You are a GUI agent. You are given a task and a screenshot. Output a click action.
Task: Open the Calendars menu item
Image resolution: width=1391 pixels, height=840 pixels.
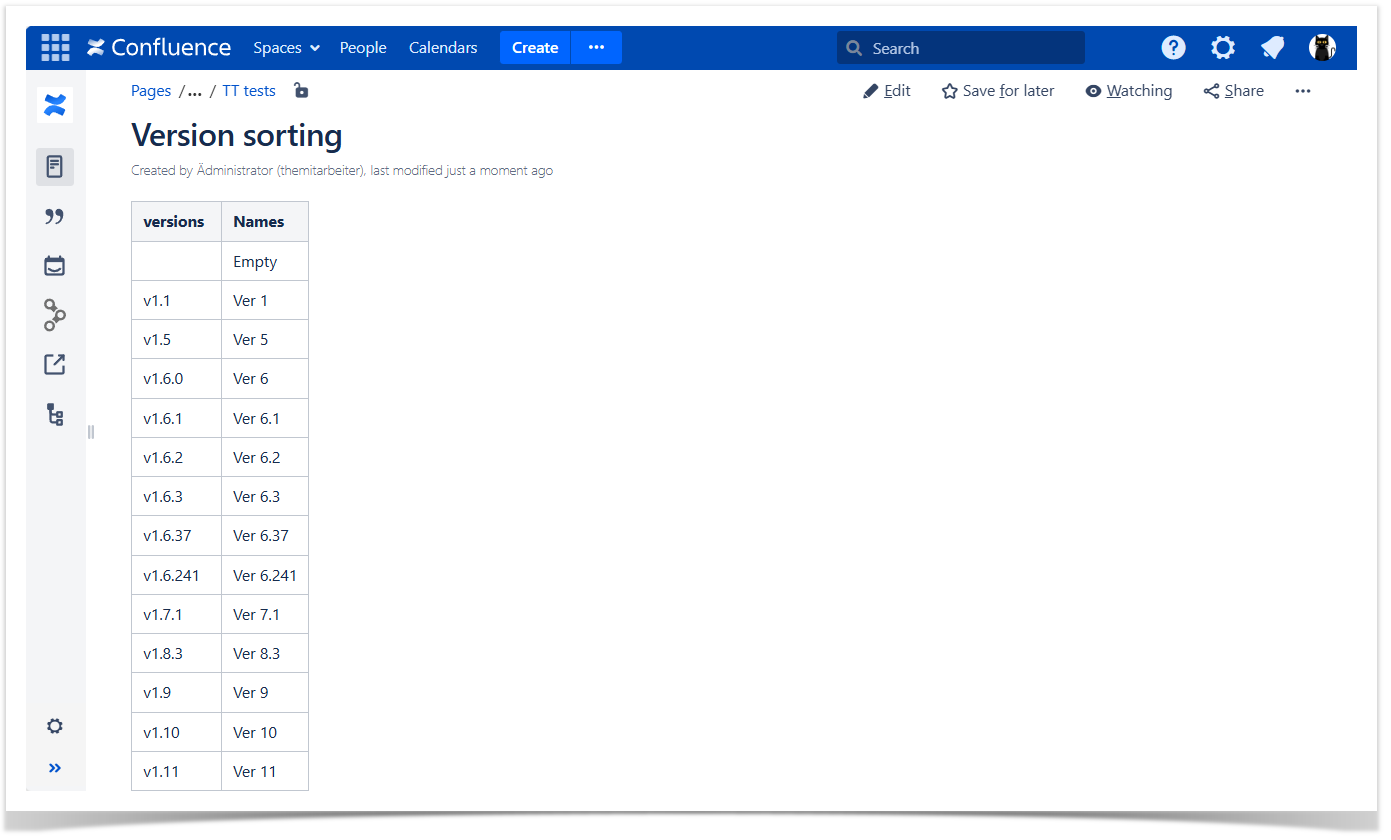[443, 48]
